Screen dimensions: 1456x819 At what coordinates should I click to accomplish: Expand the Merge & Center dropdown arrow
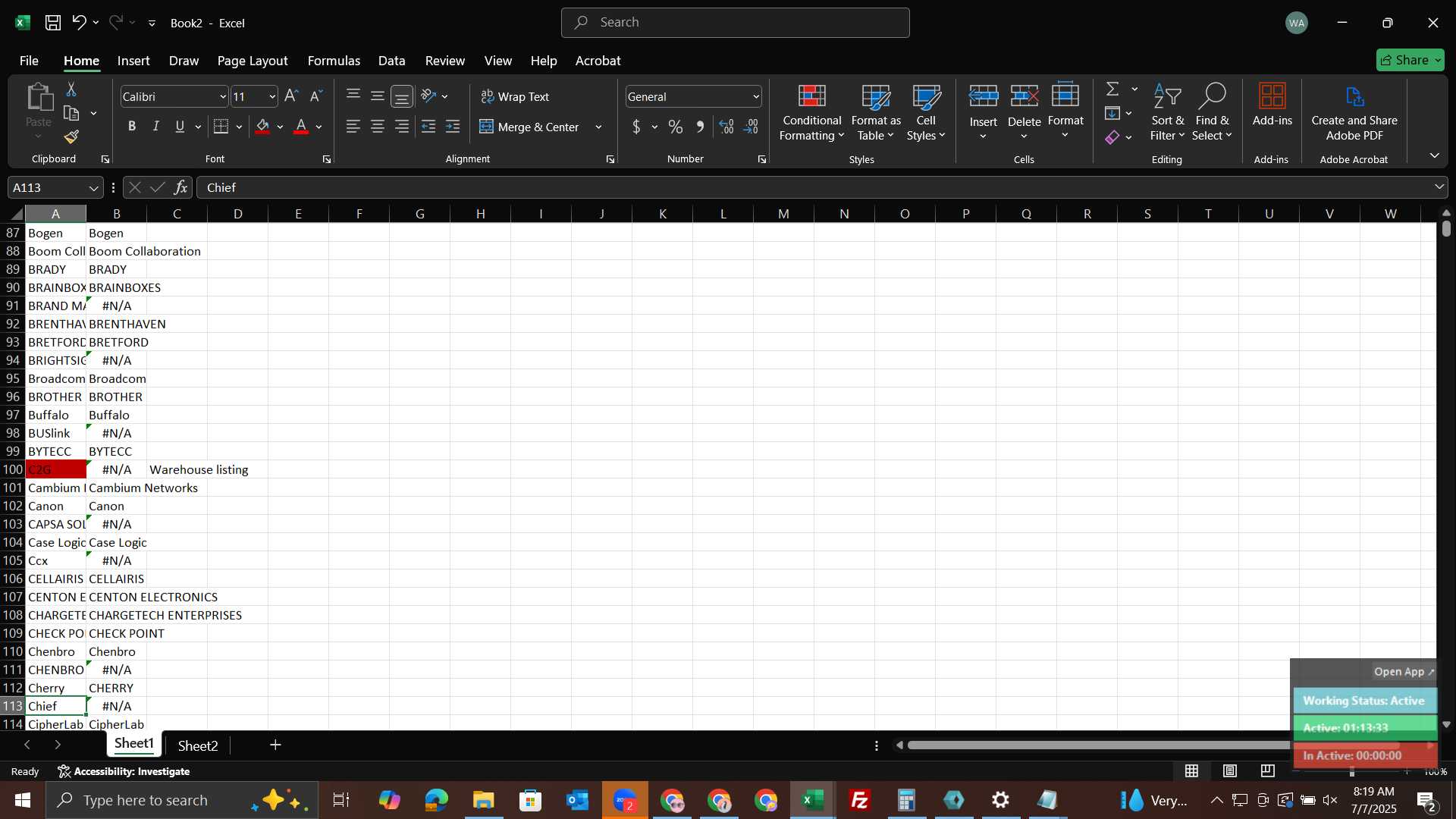point(598,127)
